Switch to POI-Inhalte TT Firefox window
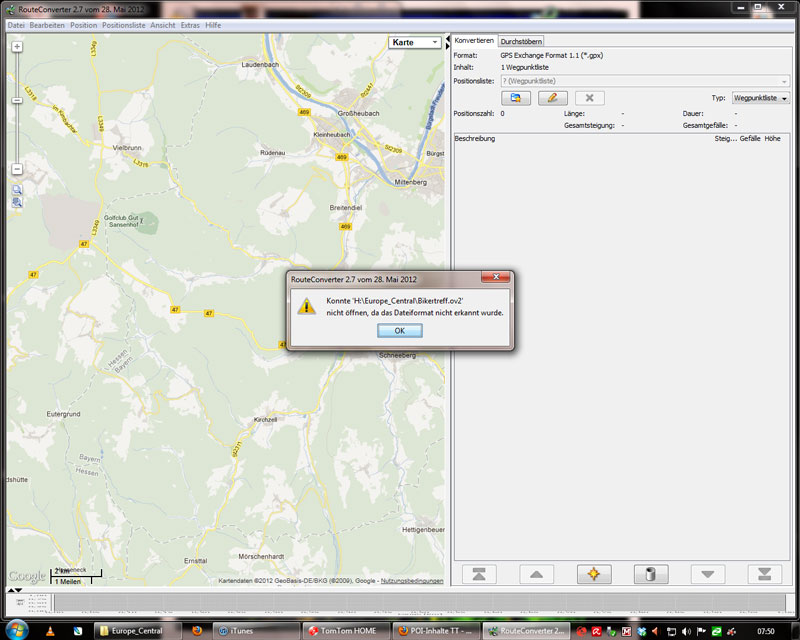This screenshot has width=800, height=640. pyautogui.click(x=436, y=631)
